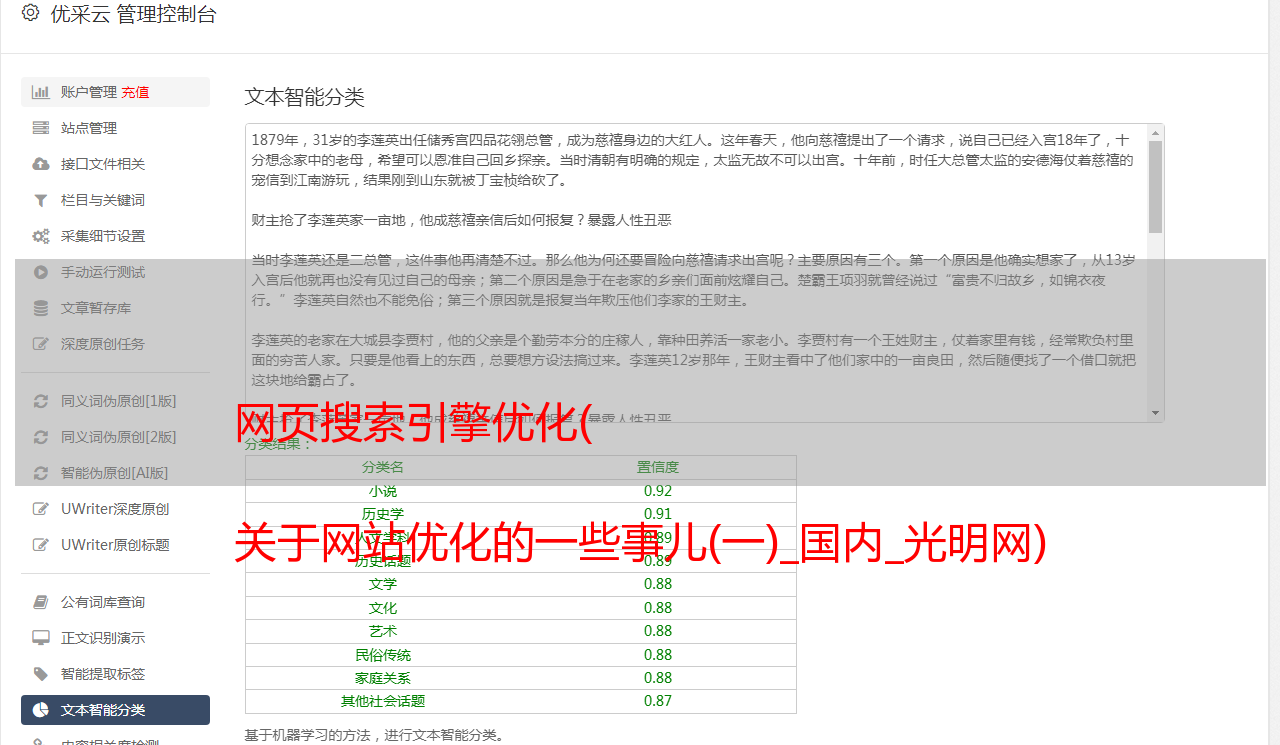Click the play icon for 手动运行测试

pyautogui.click(x=40, y=272)
